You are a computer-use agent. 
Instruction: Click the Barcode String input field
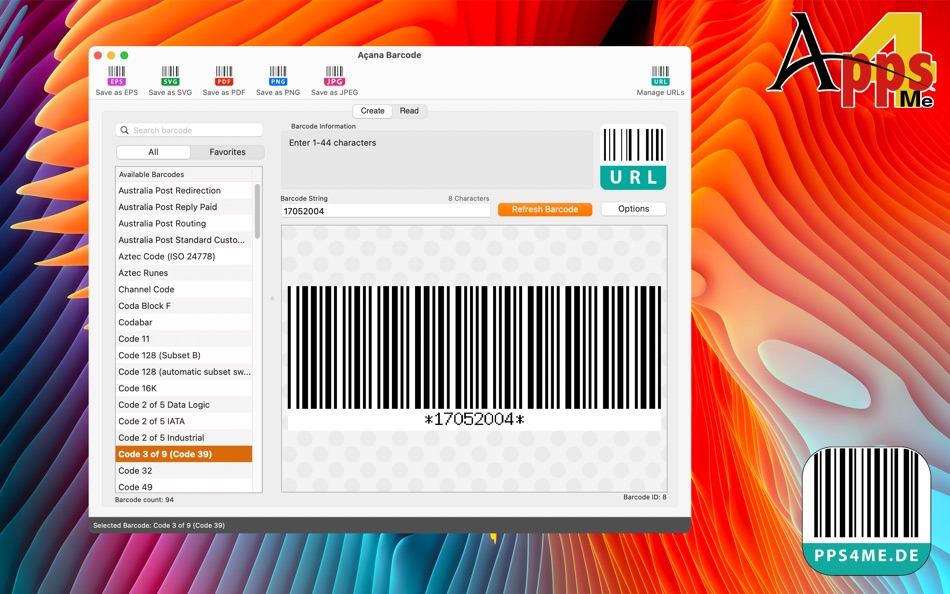(x=385, y=211)
